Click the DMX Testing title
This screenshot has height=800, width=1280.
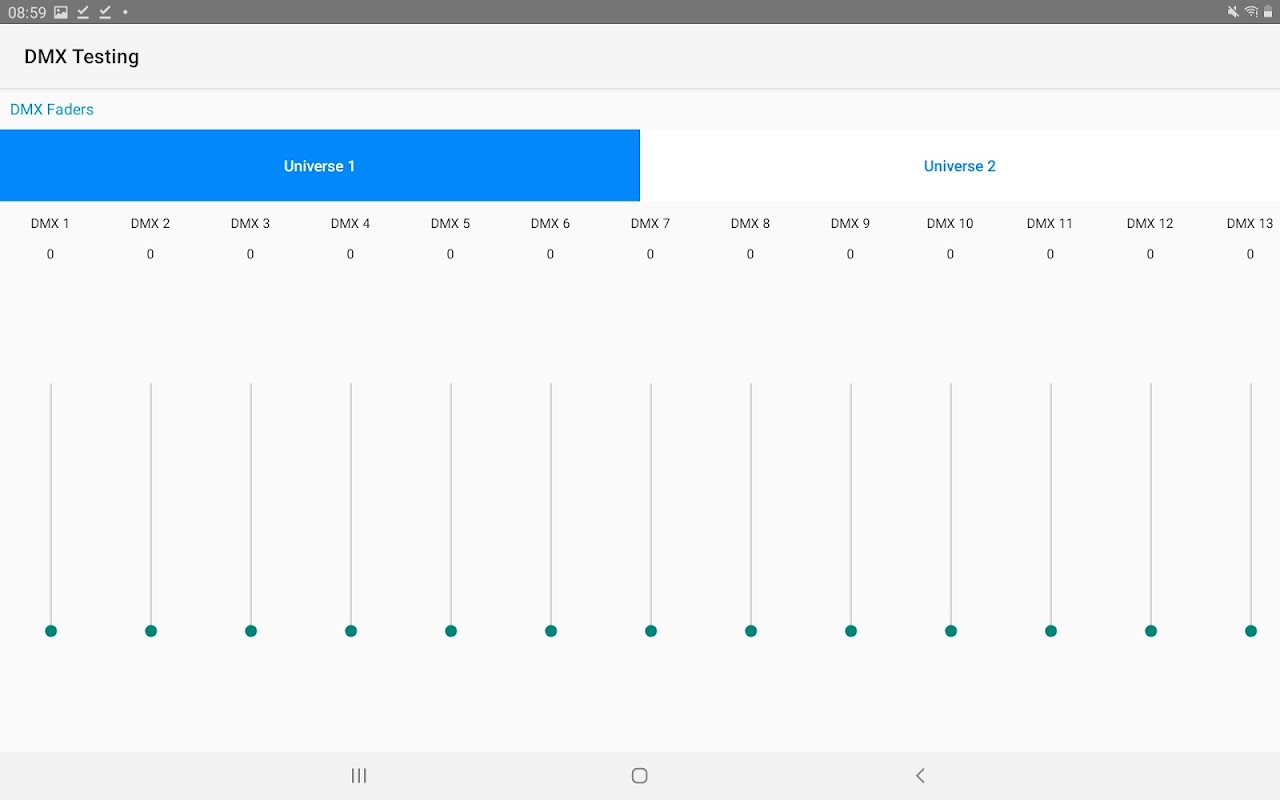(x=82, y=57)
